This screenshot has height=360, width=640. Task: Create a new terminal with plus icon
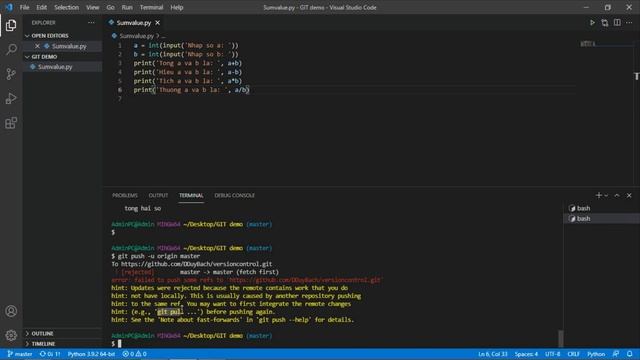(598, 196)
